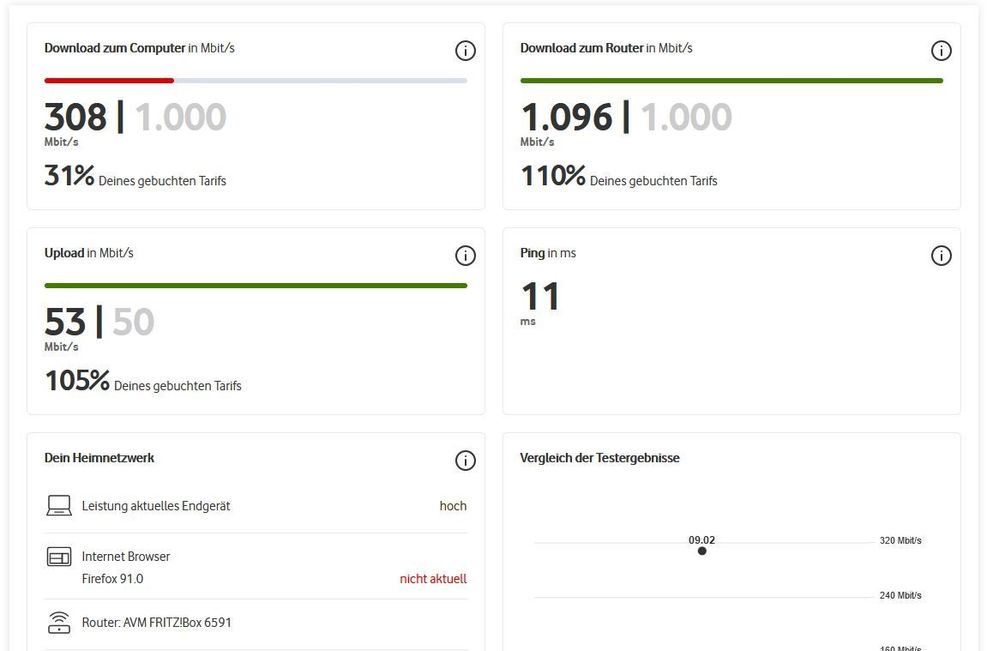This screenshot has height=651, width=999.
Task: Click the Internet Browser window icon
Action: tap(59, 557)
